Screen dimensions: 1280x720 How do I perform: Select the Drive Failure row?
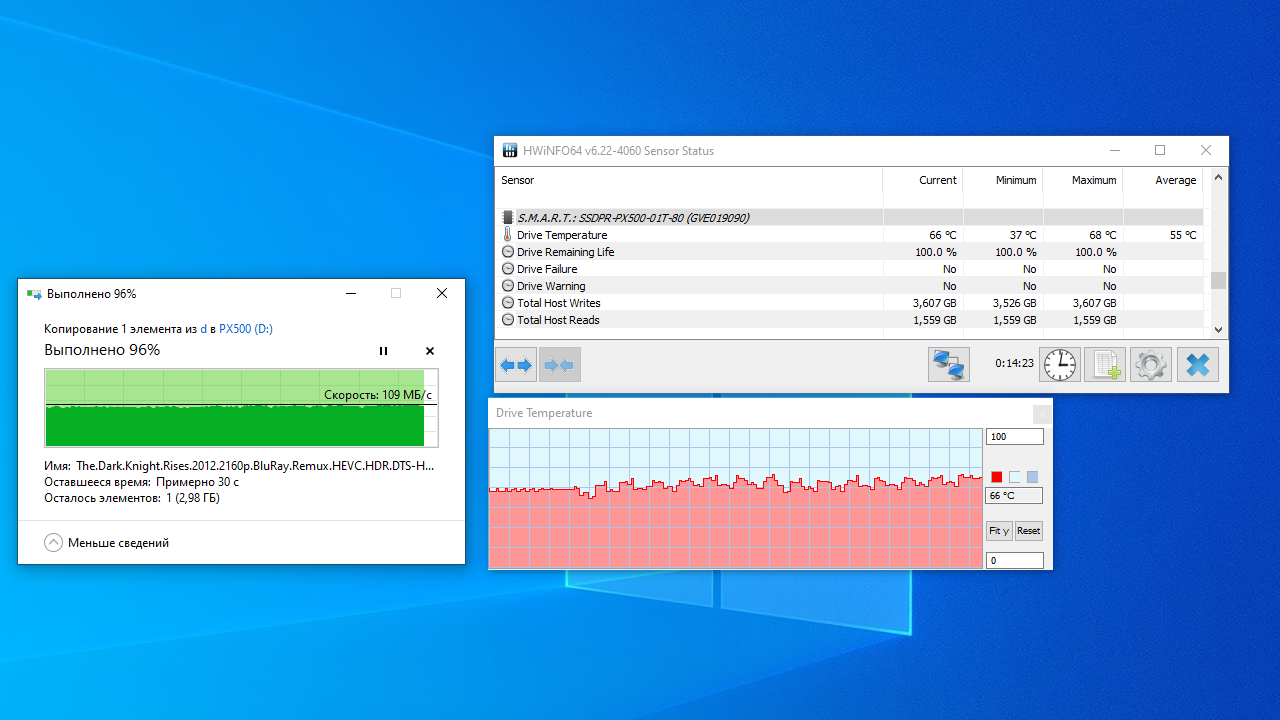click(849, 269)
